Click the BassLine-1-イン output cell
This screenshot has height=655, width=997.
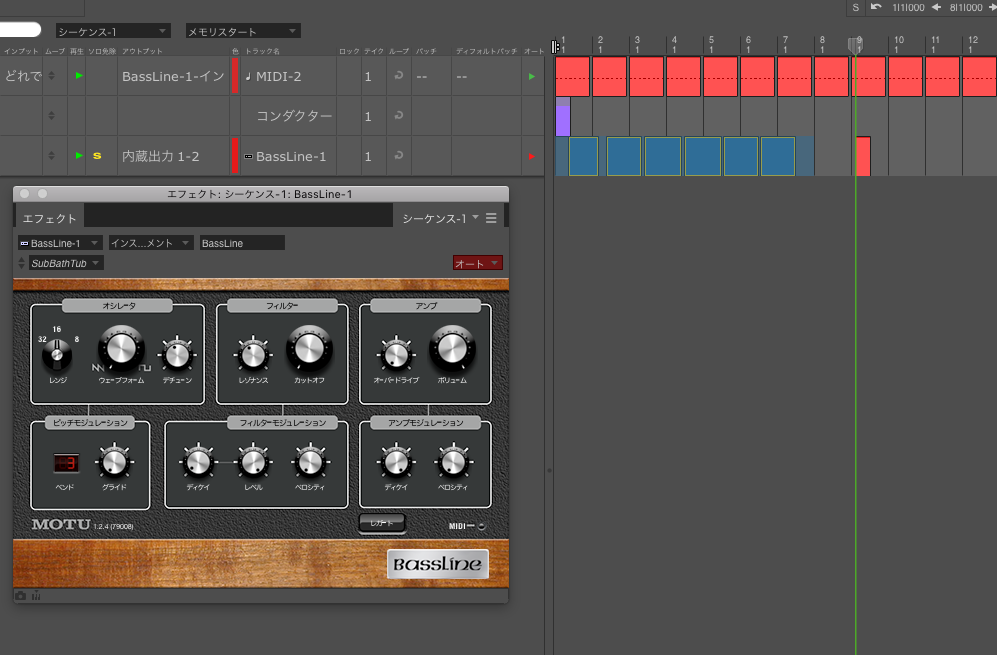click(173, 76)
